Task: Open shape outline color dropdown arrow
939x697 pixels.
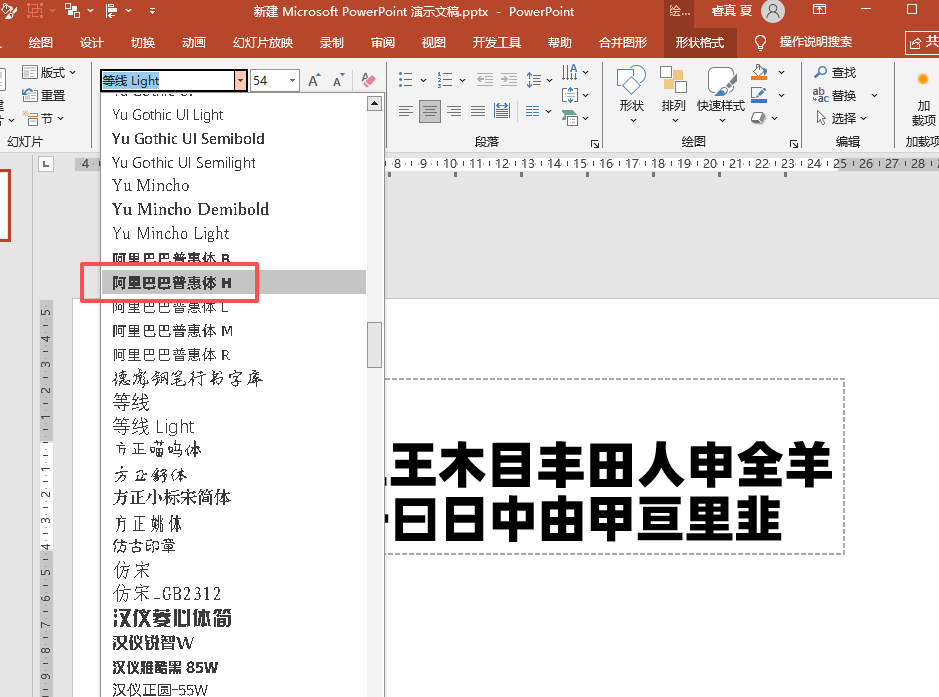Action: [782, 95]
